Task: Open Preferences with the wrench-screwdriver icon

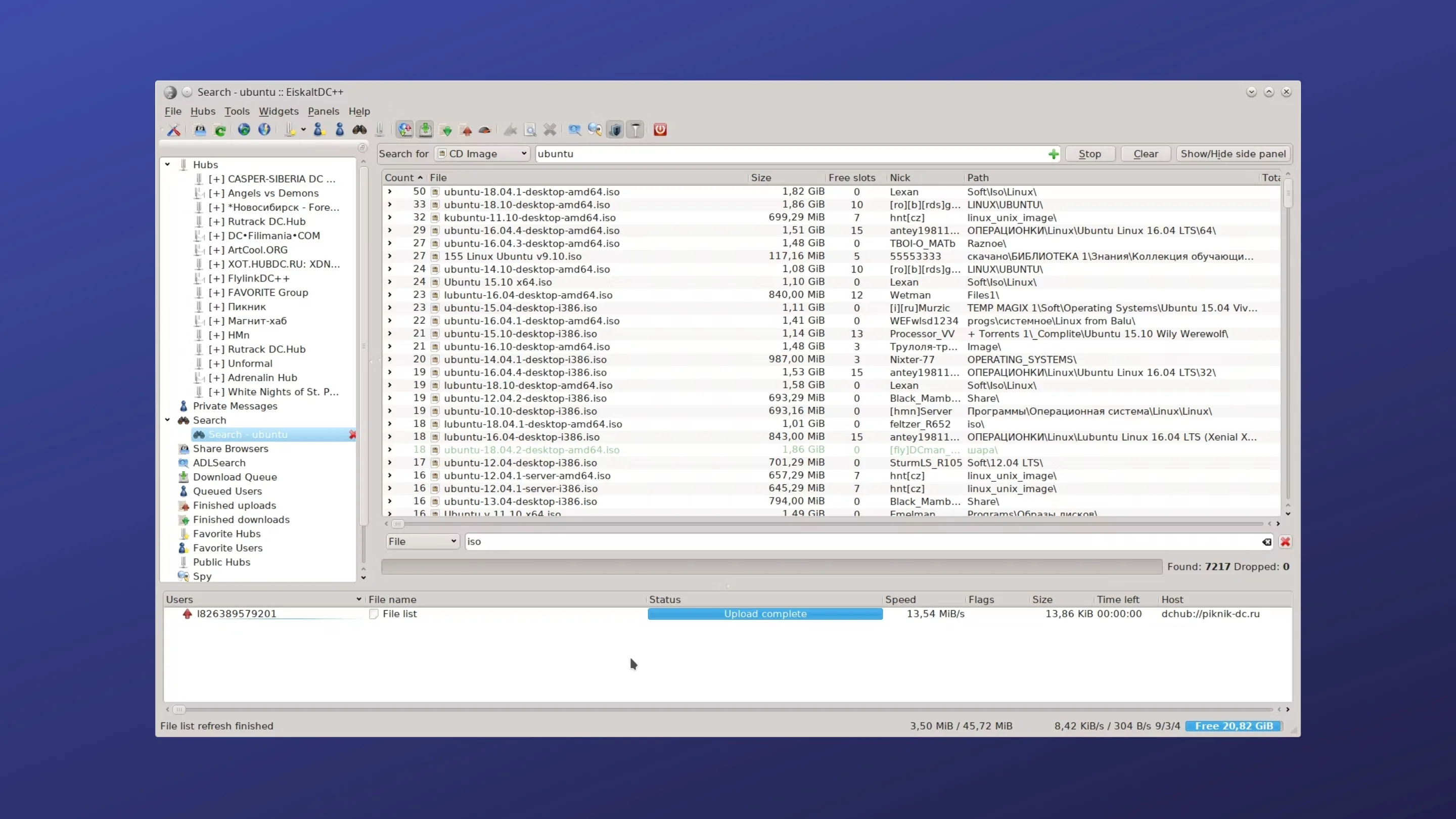Action: point(173,130)
